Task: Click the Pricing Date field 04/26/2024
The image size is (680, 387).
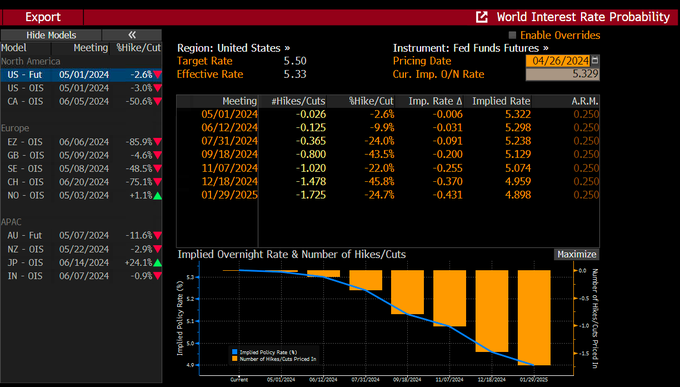Action: (x=559, y=61)
